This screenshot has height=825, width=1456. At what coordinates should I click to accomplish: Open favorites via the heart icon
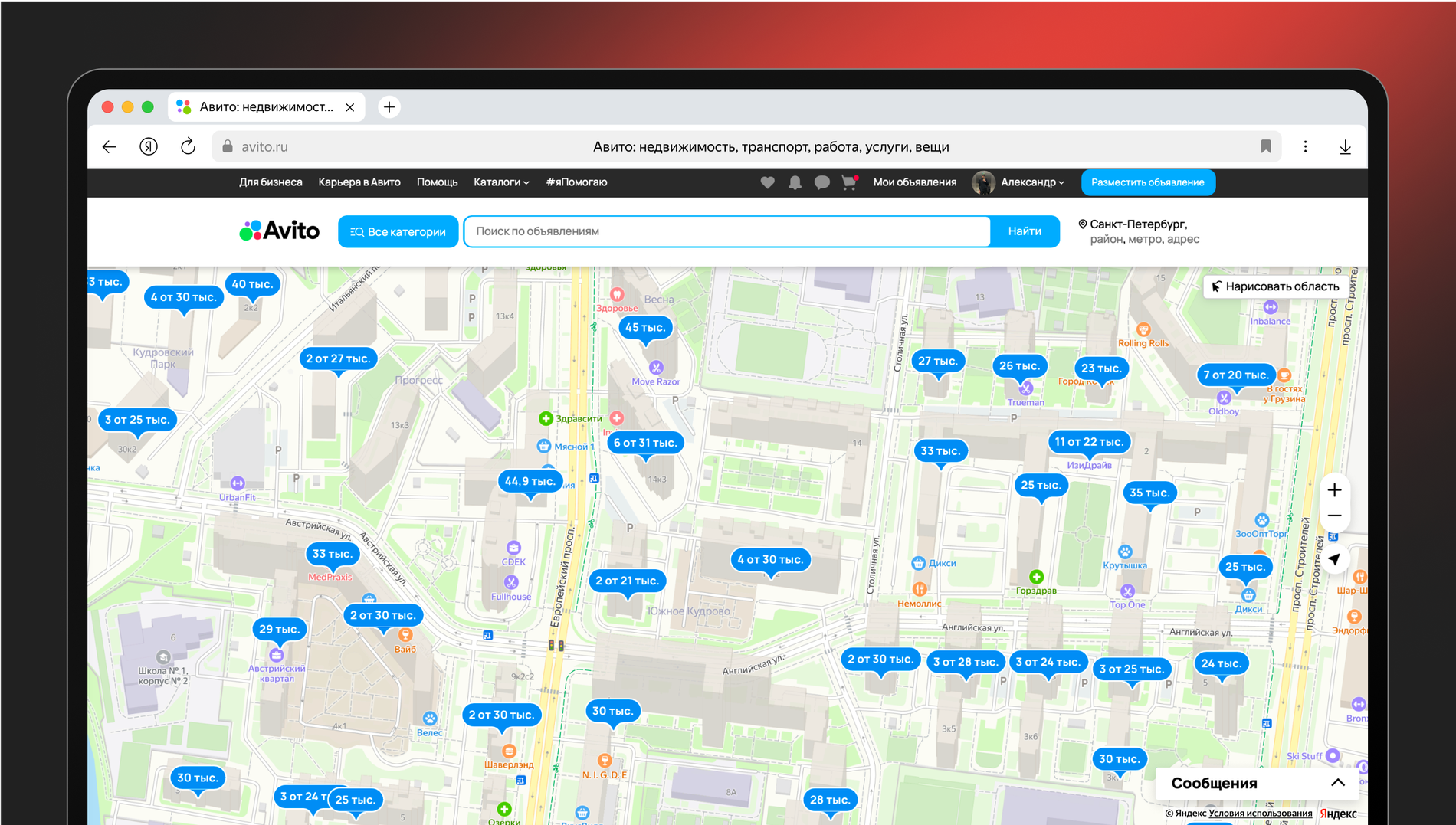767,182
